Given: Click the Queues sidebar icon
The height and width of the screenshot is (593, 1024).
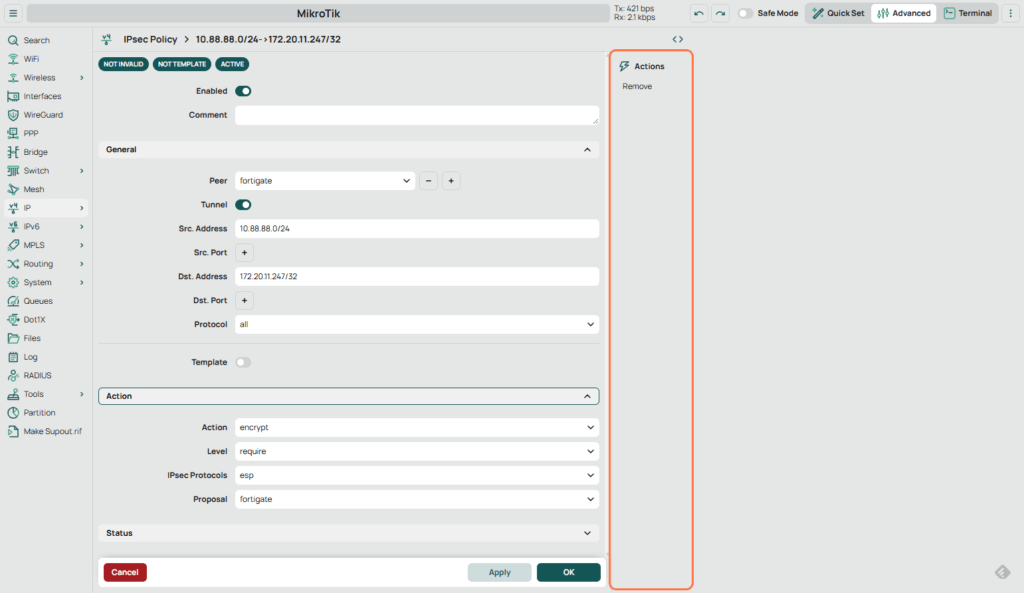Looking at the screenshot, I should click(x=13, y=301).
